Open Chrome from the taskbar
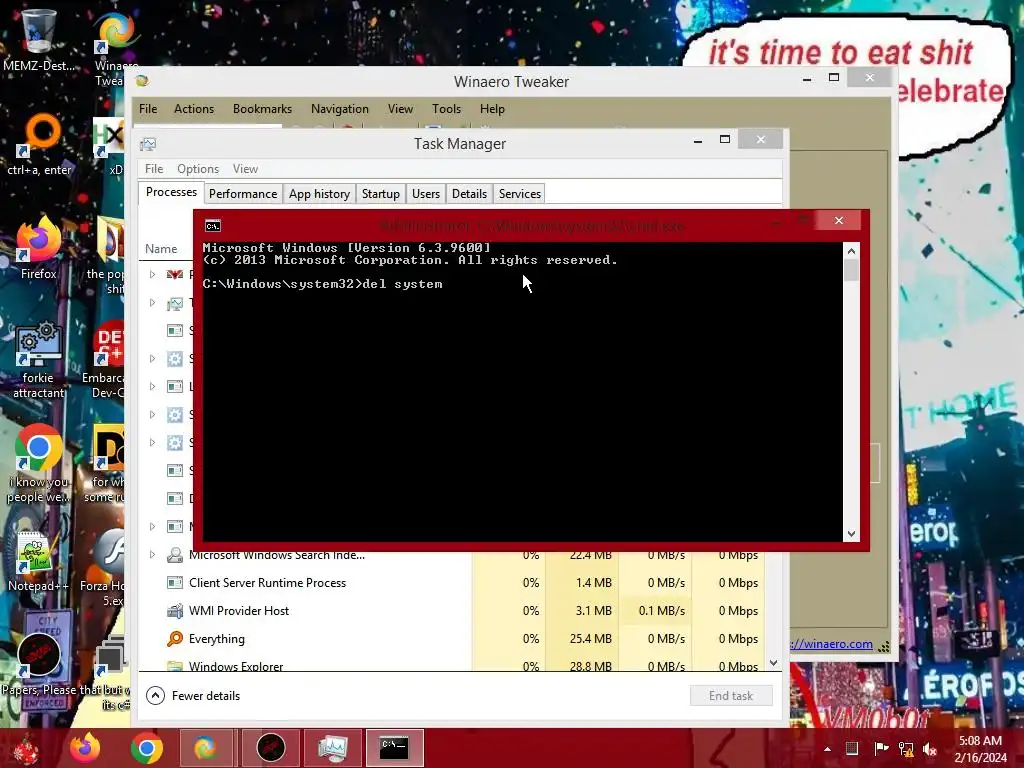The height and width of the screenshot is (768, 1024). pos(146,748)
